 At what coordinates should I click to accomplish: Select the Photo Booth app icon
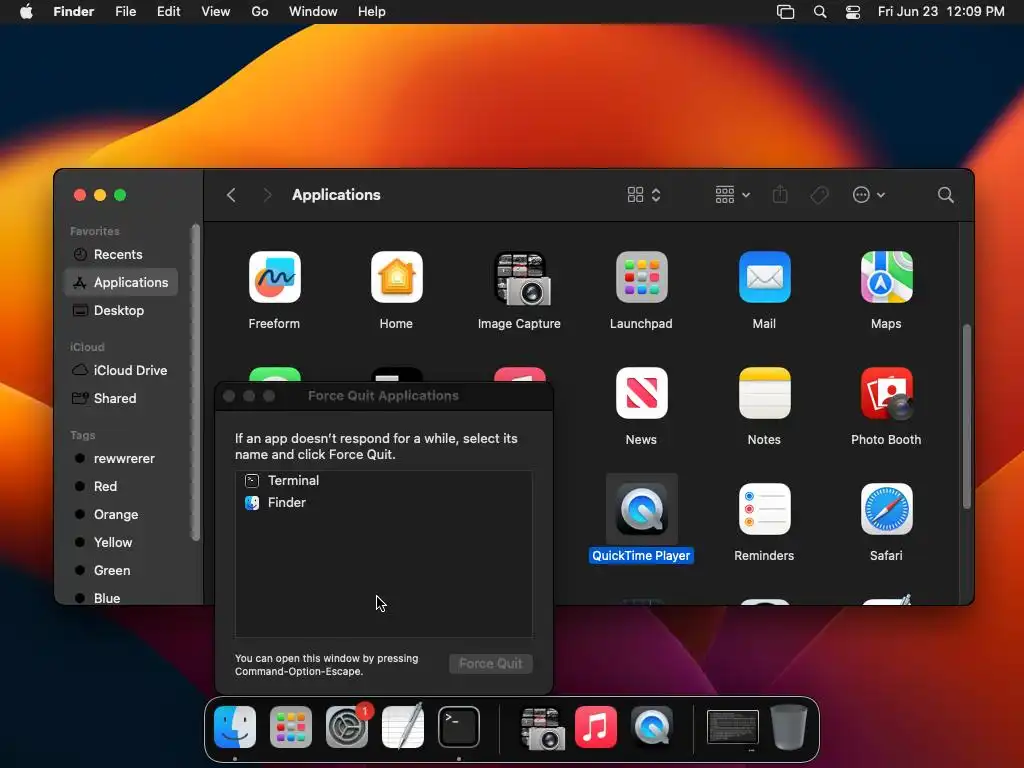coord(886,393)
